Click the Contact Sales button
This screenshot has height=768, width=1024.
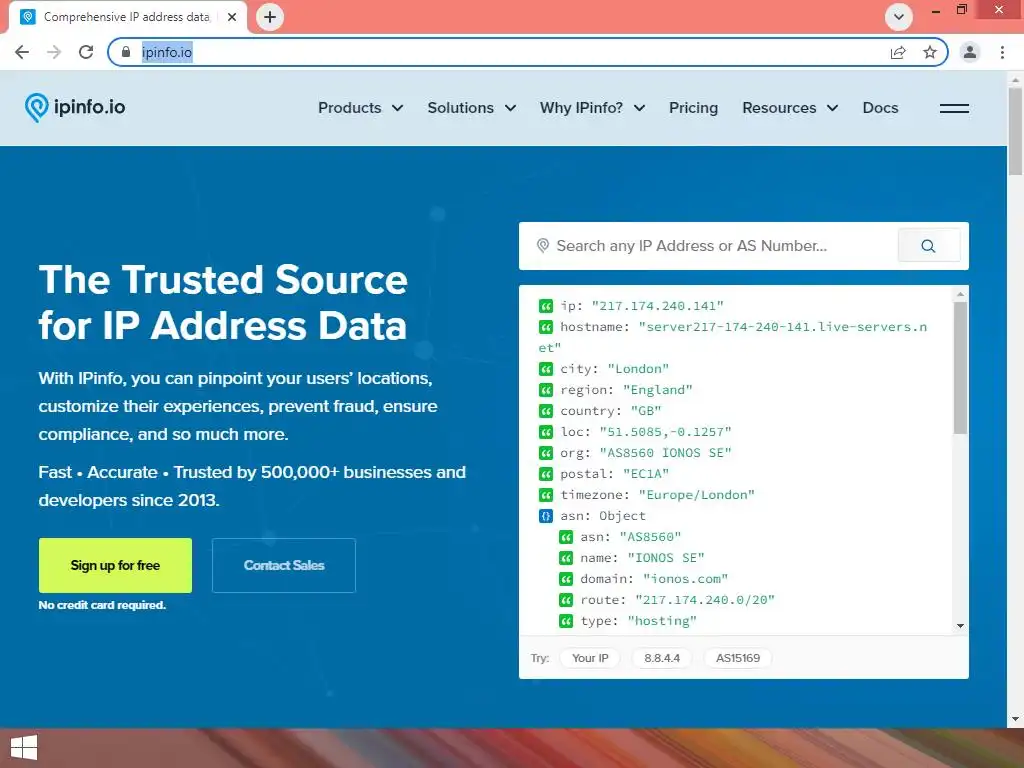(x=283, y=566)
